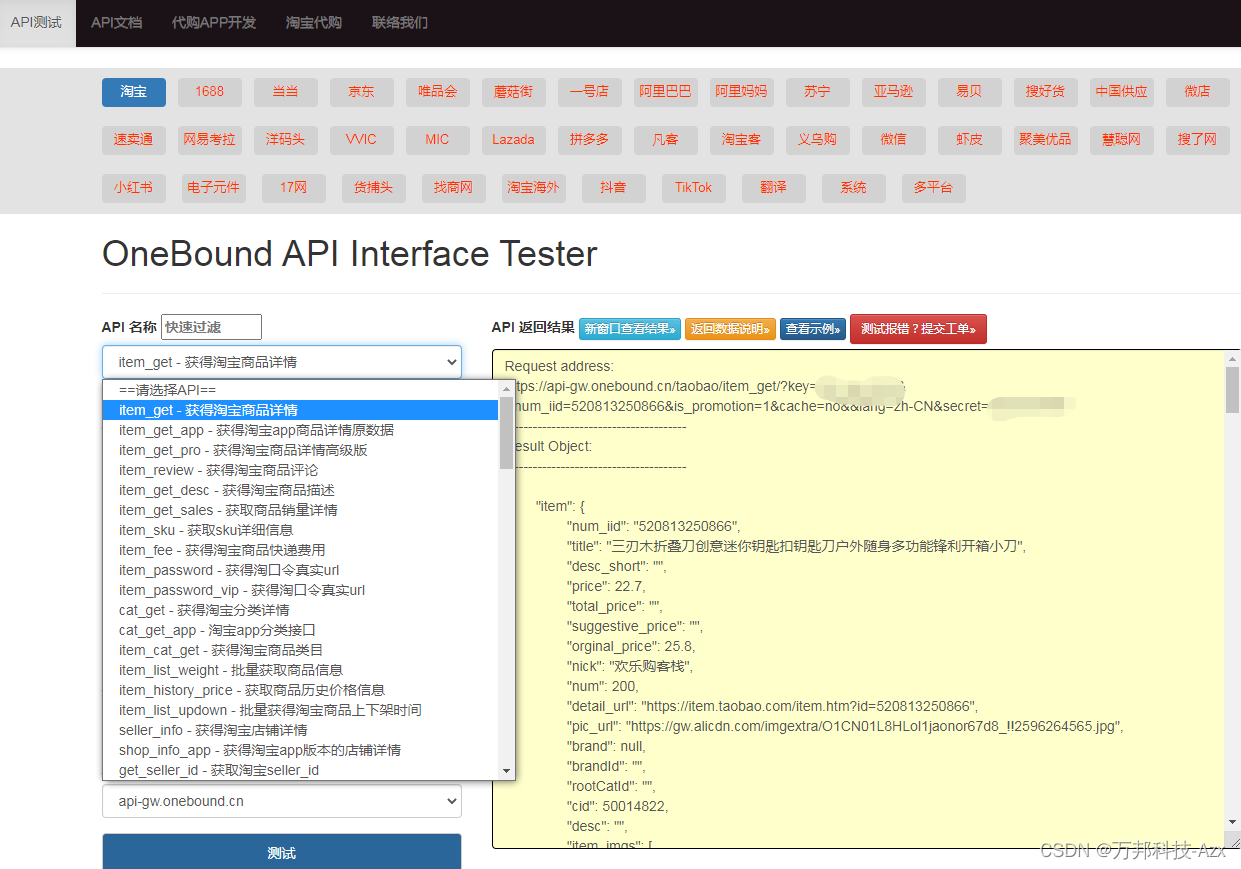This screenshot has height=869, width=1241.
Task: Select the 1688 platform button
Action: coord(210,92)
